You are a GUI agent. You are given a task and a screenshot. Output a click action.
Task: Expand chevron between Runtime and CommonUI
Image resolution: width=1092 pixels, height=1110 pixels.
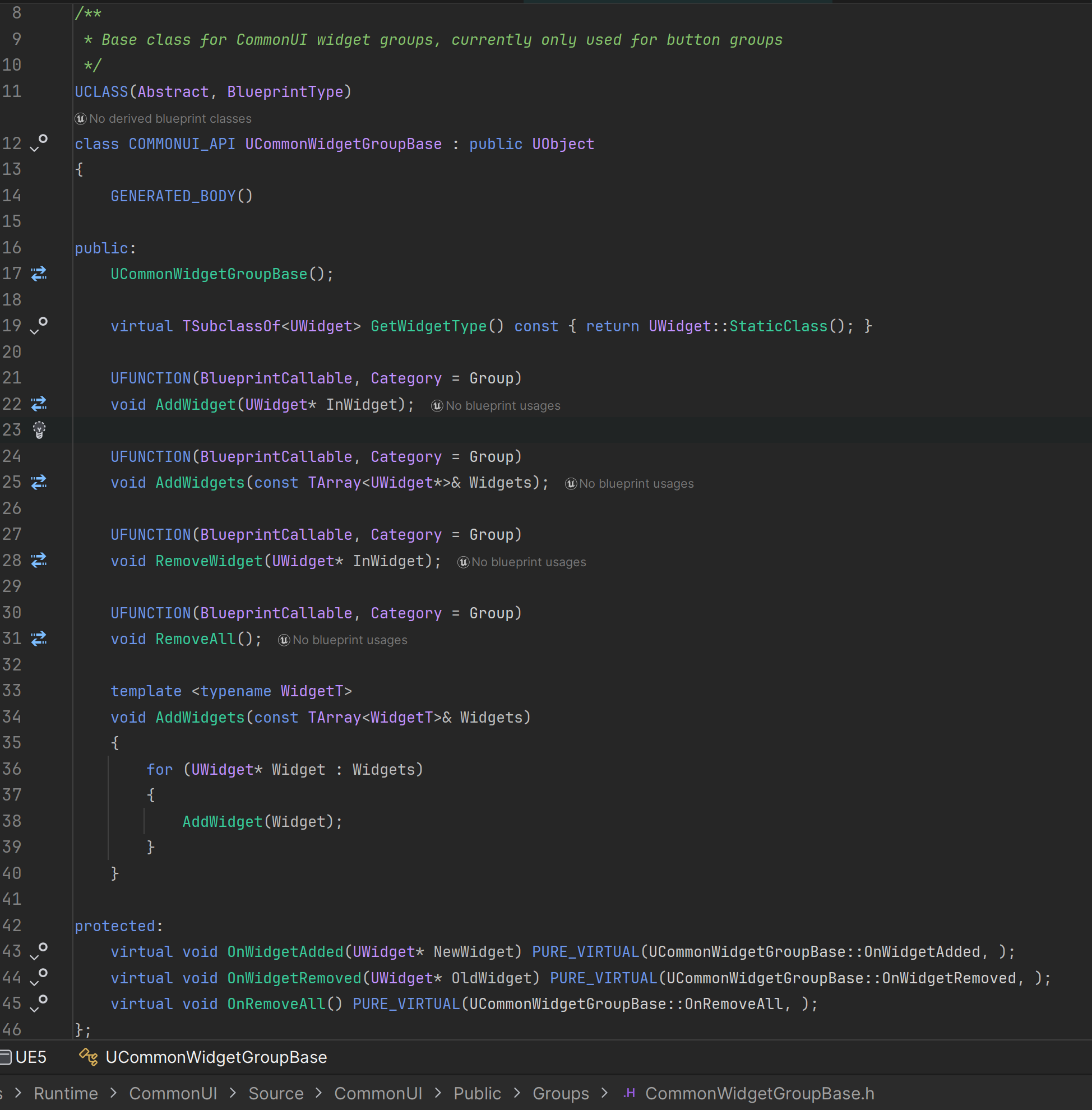point(114,1093)
